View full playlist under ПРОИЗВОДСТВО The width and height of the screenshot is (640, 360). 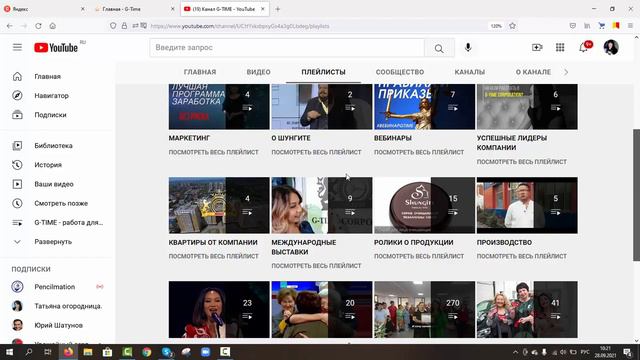522,256
